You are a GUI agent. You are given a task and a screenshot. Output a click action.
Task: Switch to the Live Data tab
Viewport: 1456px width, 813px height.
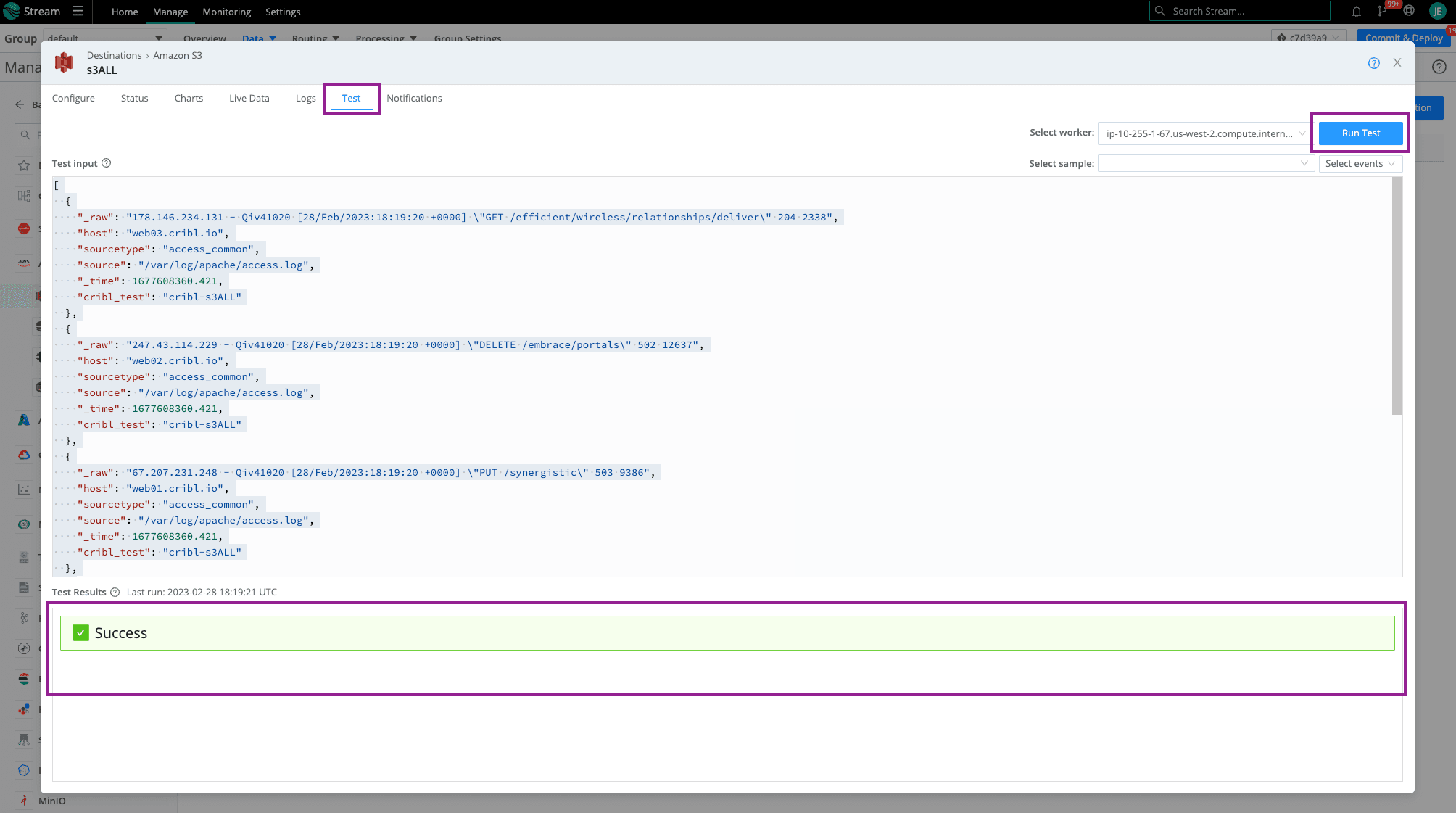(249, 99)
